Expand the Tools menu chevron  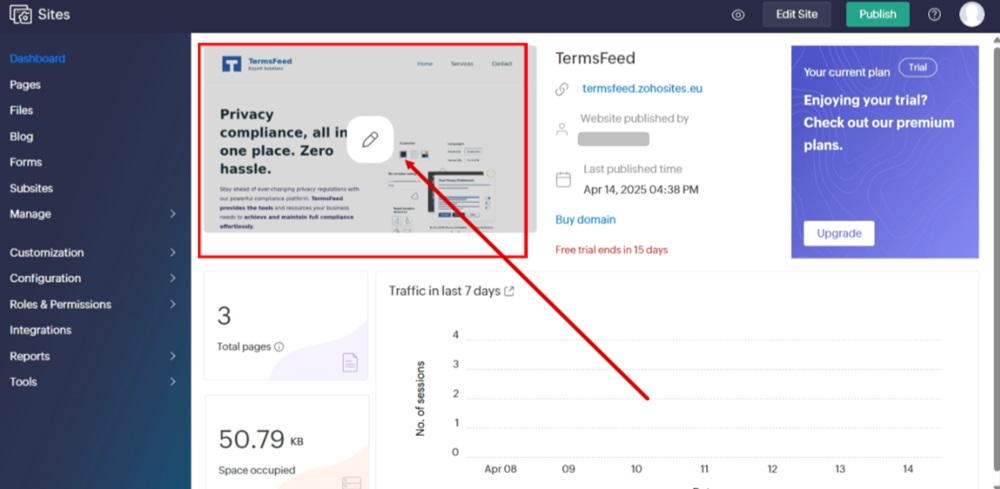pos(173,382)
